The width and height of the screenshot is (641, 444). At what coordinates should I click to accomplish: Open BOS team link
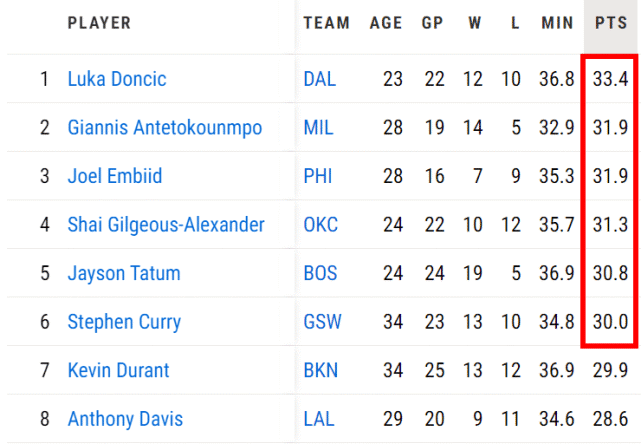click(x=320, y=273)
